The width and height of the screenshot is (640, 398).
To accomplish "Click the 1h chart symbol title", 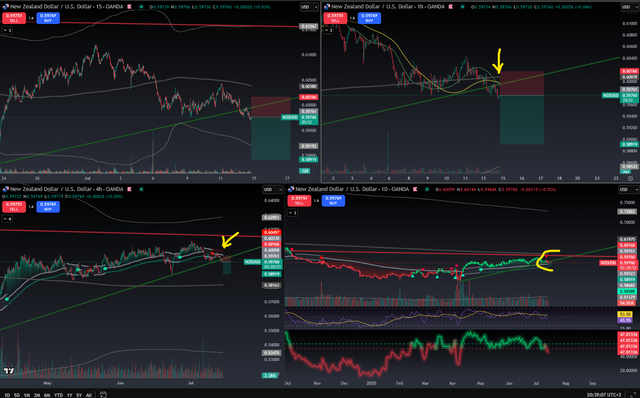I will (x=388, y=7).
